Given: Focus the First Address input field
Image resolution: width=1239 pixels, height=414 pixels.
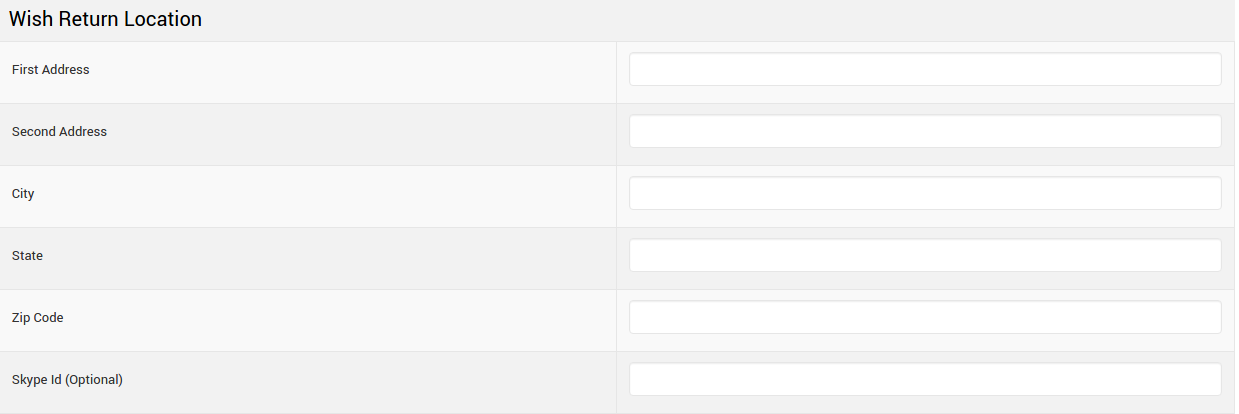Looking at the screenshot, I should coord(925,70).
